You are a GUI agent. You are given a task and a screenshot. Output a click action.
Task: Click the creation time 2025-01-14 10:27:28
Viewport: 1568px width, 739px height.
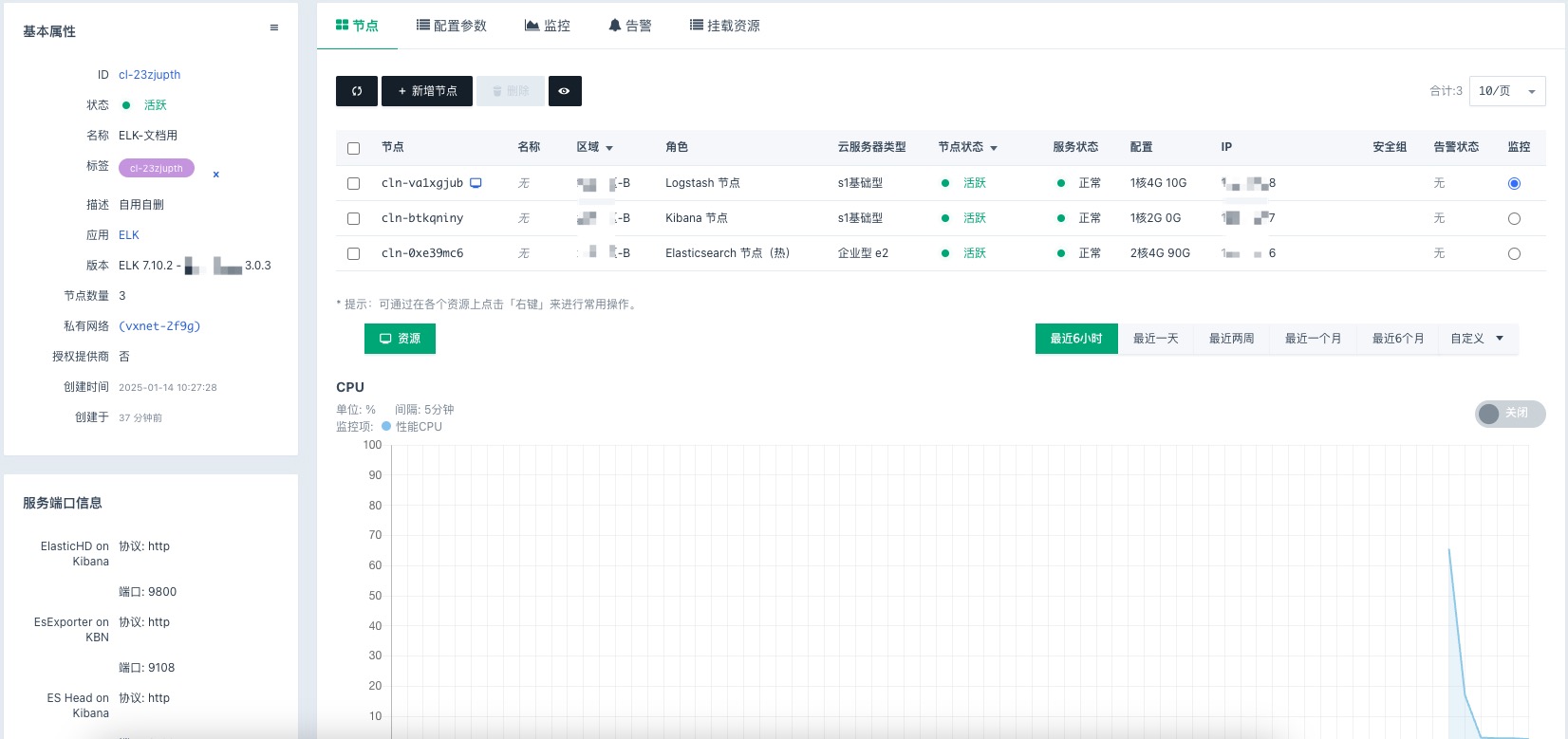coord(168,388)
